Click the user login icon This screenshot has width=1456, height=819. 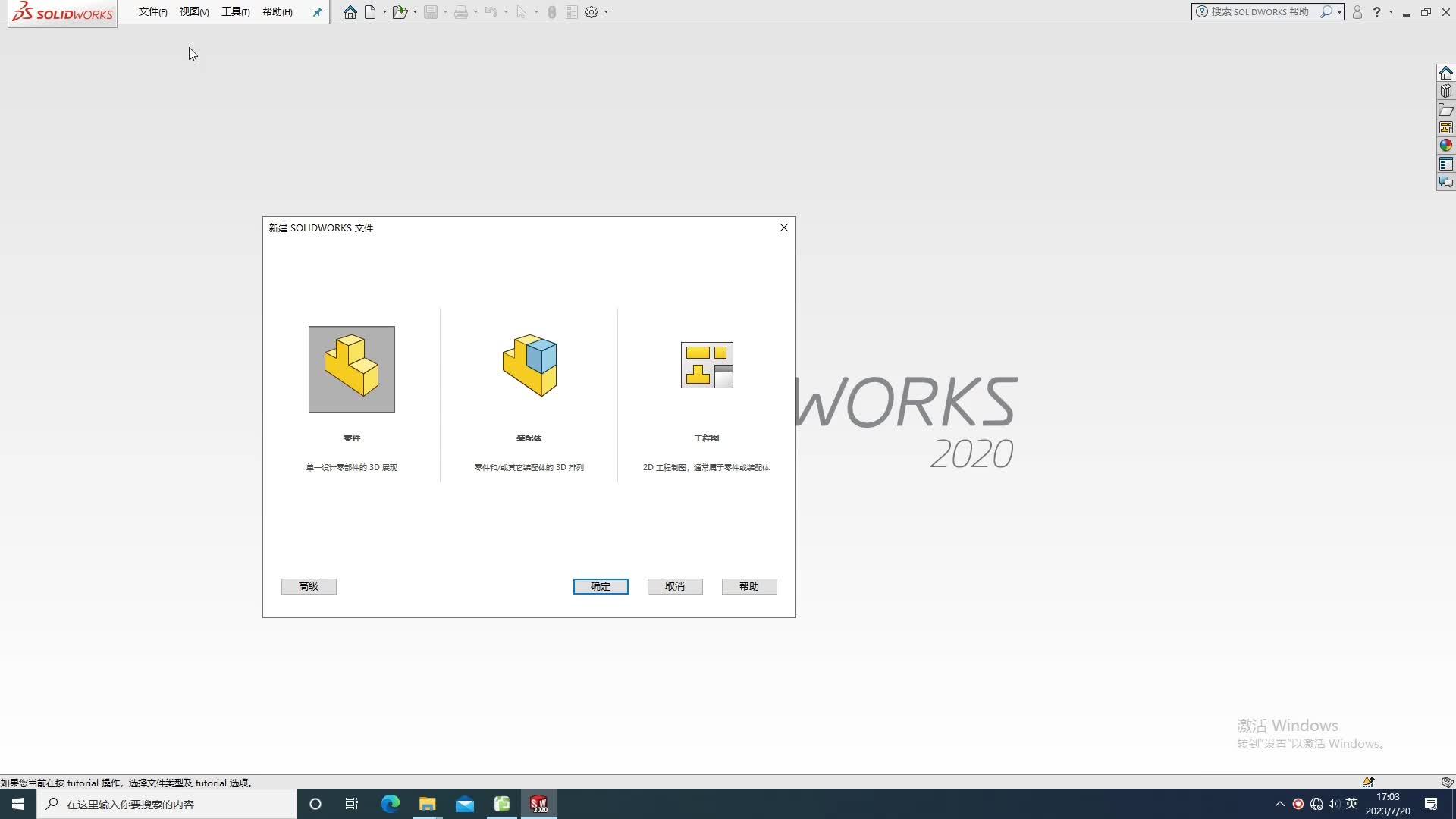(x=1357, y=12)
